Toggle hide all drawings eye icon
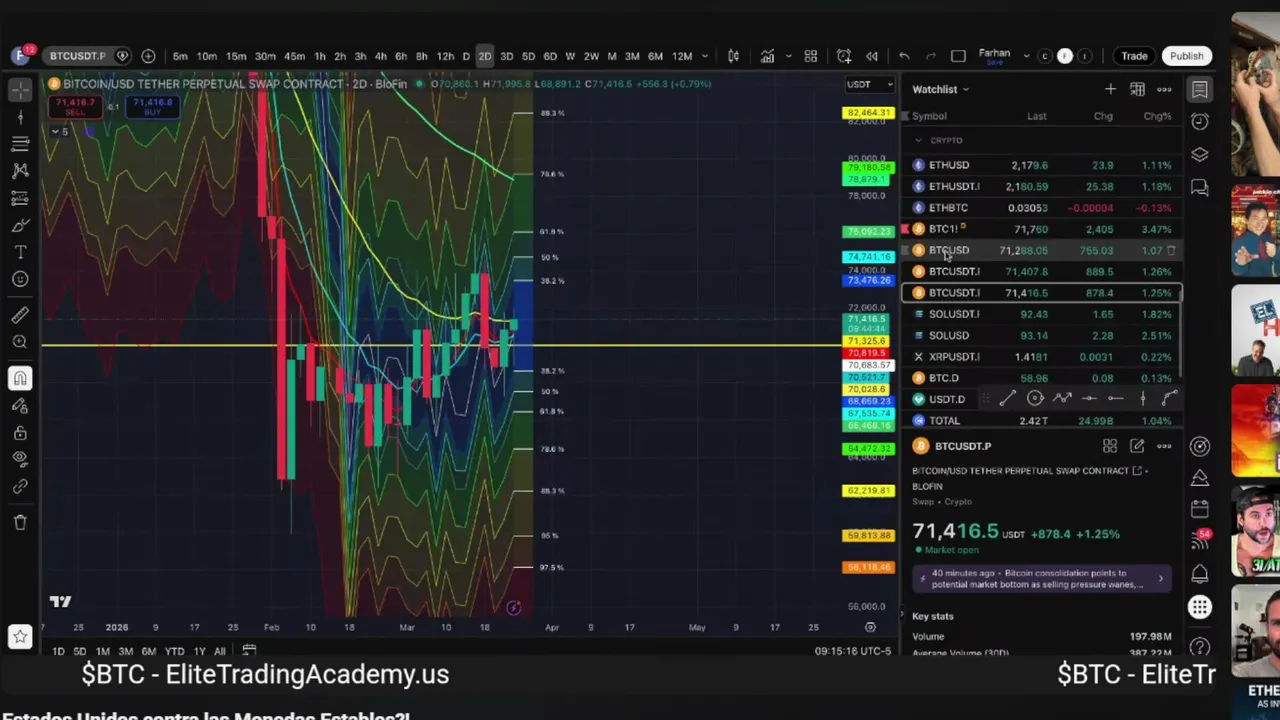Screen dimensions: 1280x720 (20, 459)
